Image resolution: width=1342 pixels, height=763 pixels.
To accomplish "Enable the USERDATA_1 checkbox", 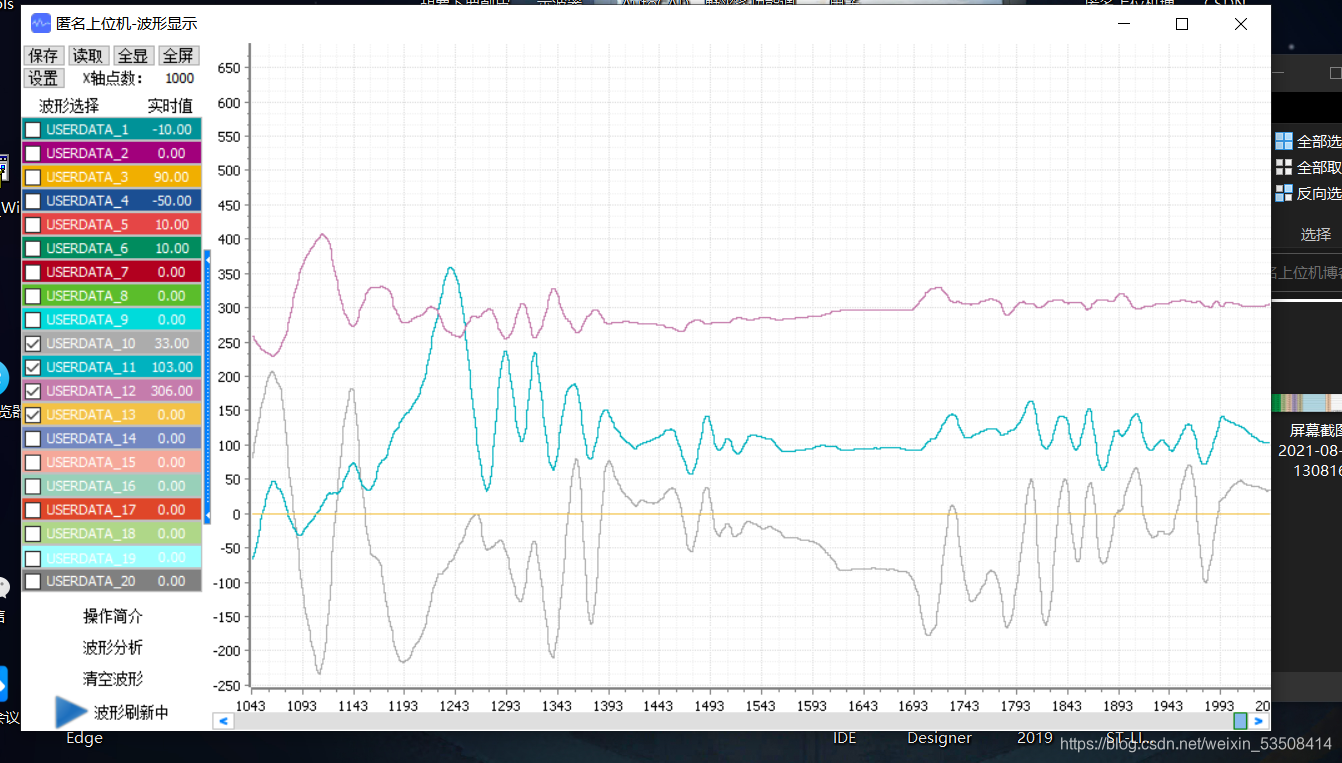I will pos(33,130).
